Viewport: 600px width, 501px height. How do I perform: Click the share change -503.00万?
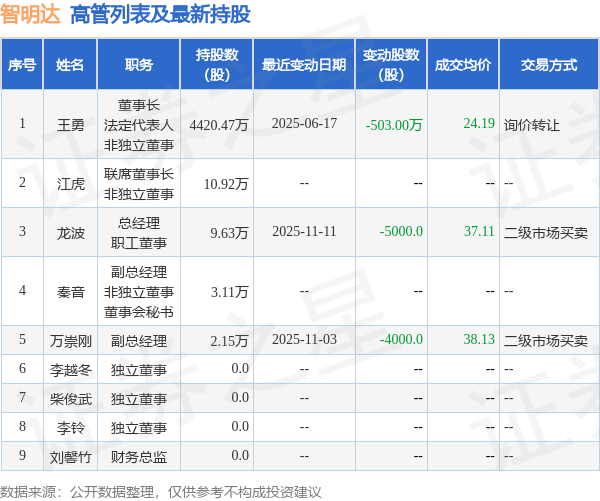point(394,125)
